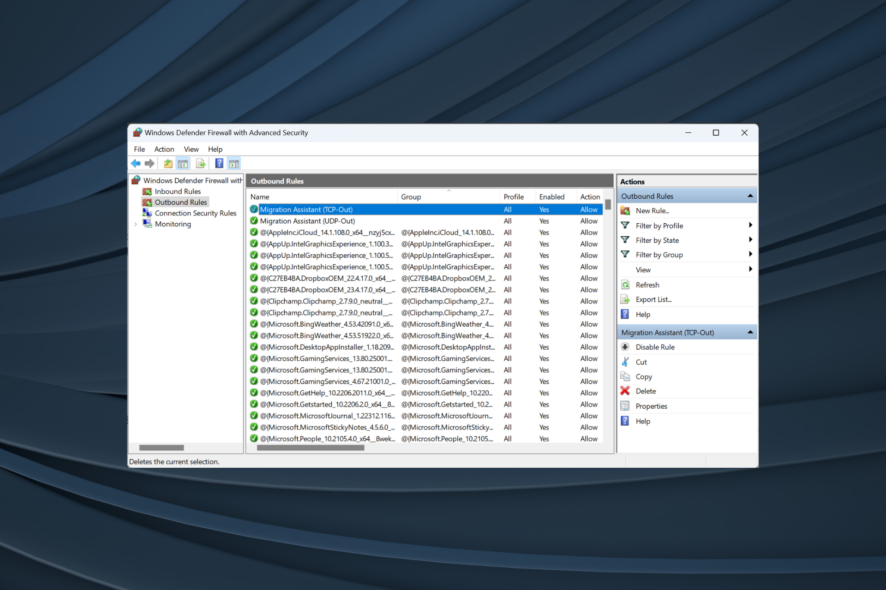The width and height of the screenshot is (886, 590).
Task: Click the rules list horizontal scrollbar thumb
Action: (310, 448)
